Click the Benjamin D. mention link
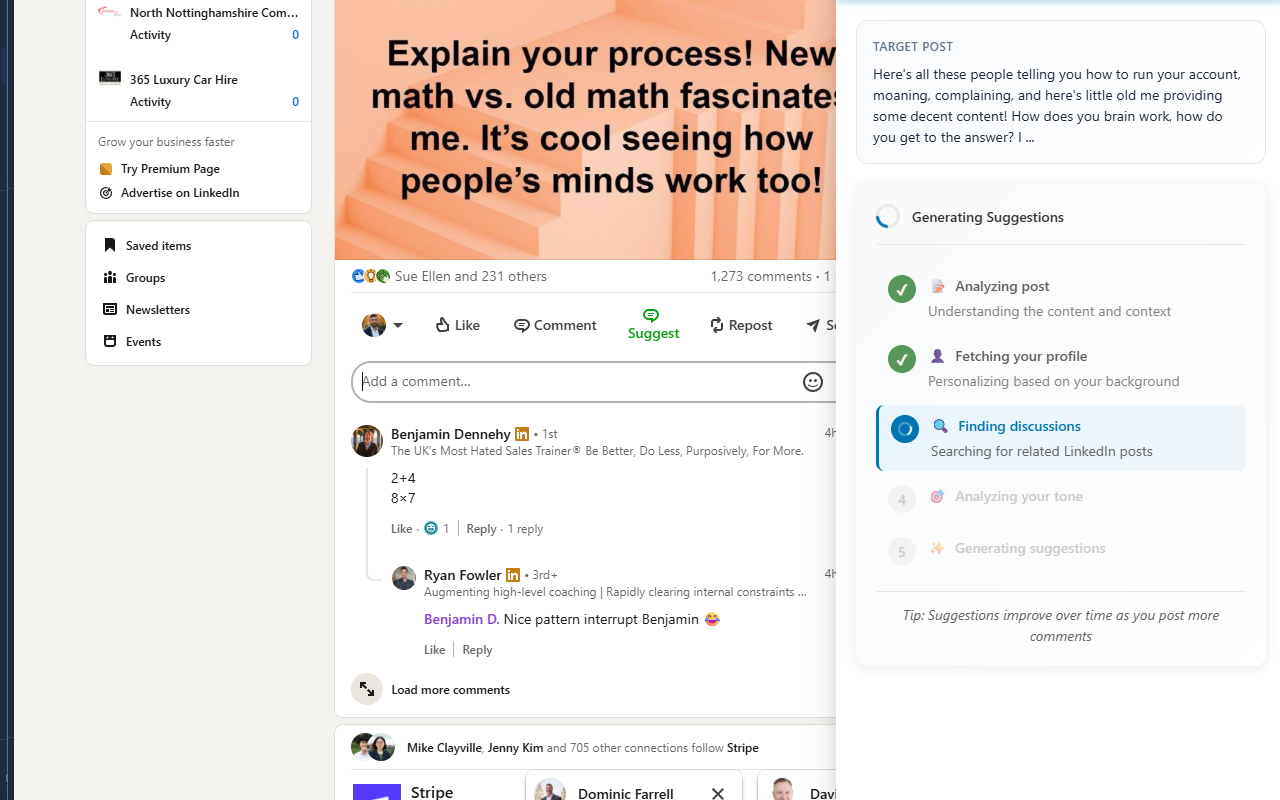Viewport: 1280px width, 800px height. click(461, 619)
